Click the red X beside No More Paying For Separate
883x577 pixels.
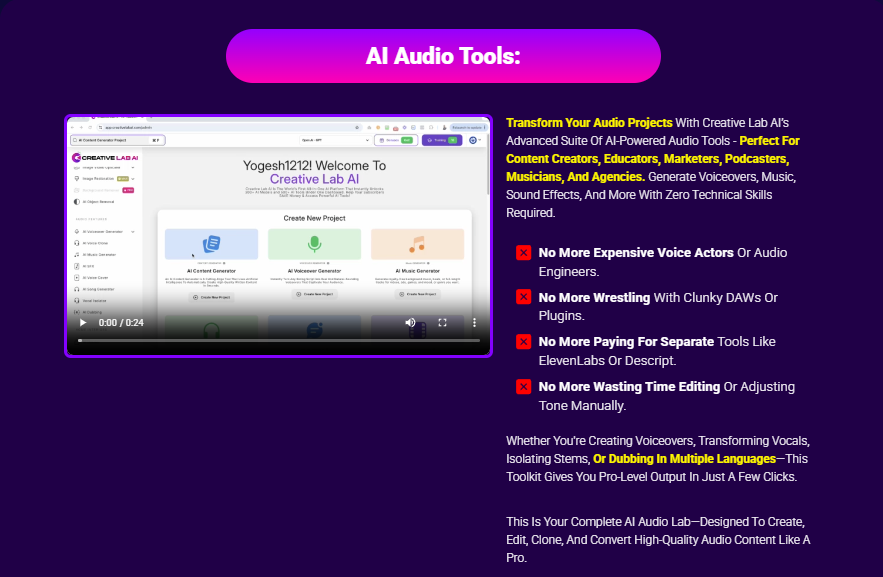click(524, 342)
